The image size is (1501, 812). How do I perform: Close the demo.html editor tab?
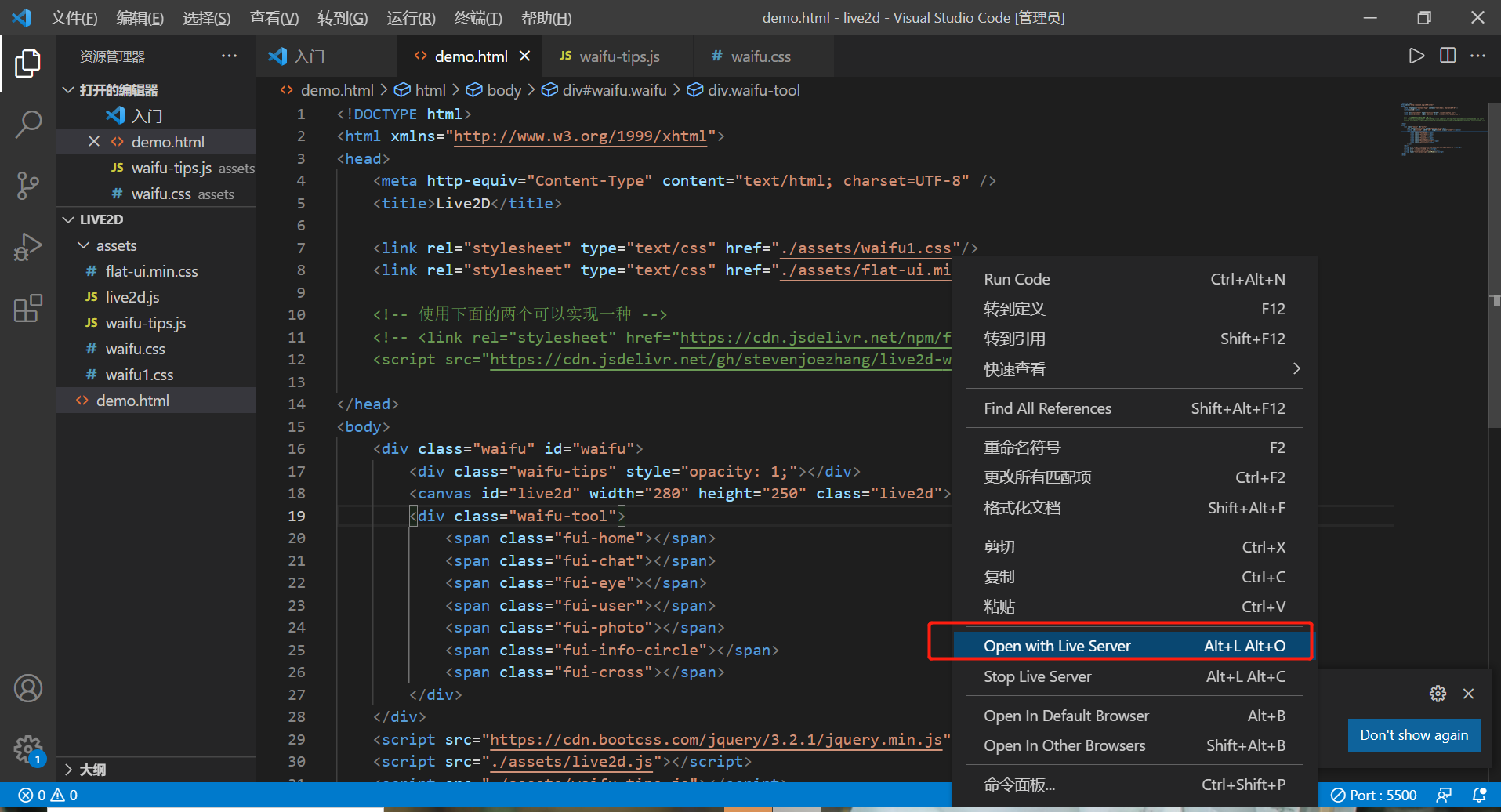point(525,56)
